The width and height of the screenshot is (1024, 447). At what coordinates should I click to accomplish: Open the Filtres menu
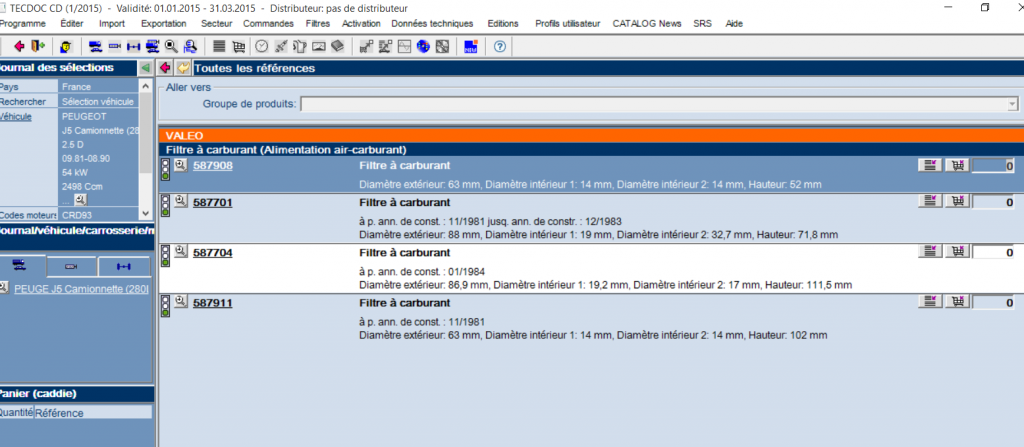click(317, 24)
